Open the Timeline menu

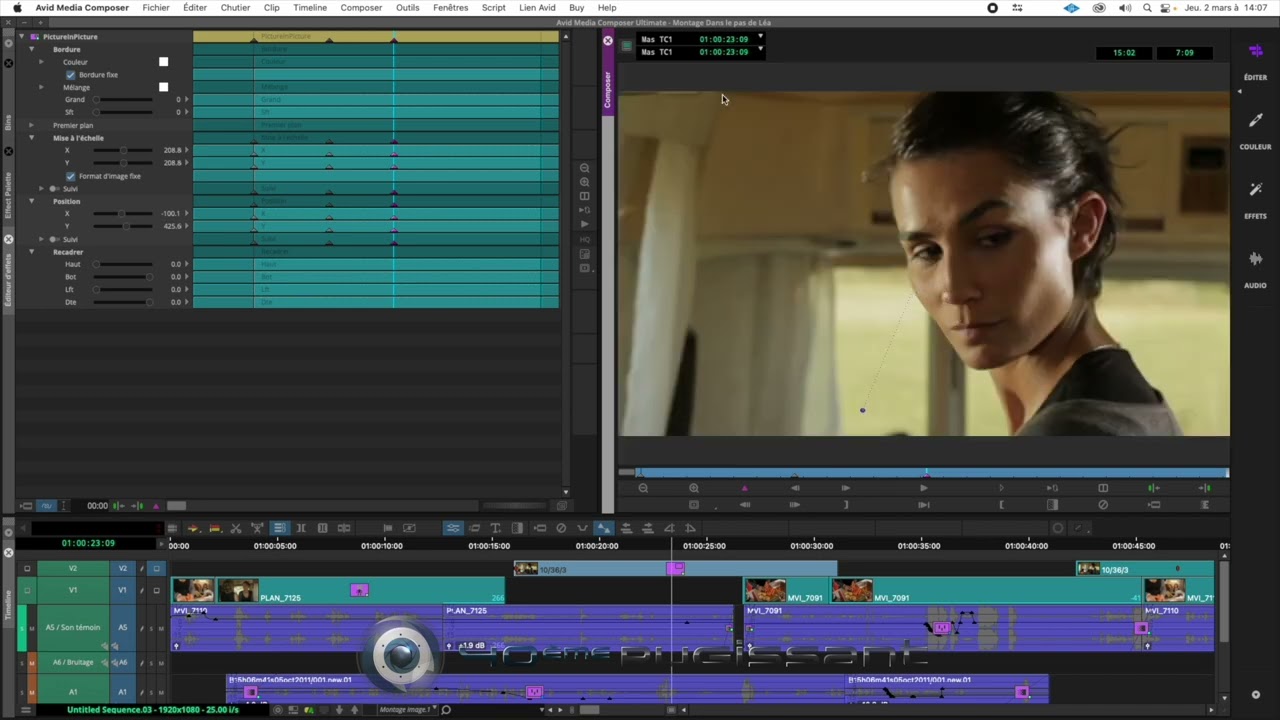click(x=310, y=7)
